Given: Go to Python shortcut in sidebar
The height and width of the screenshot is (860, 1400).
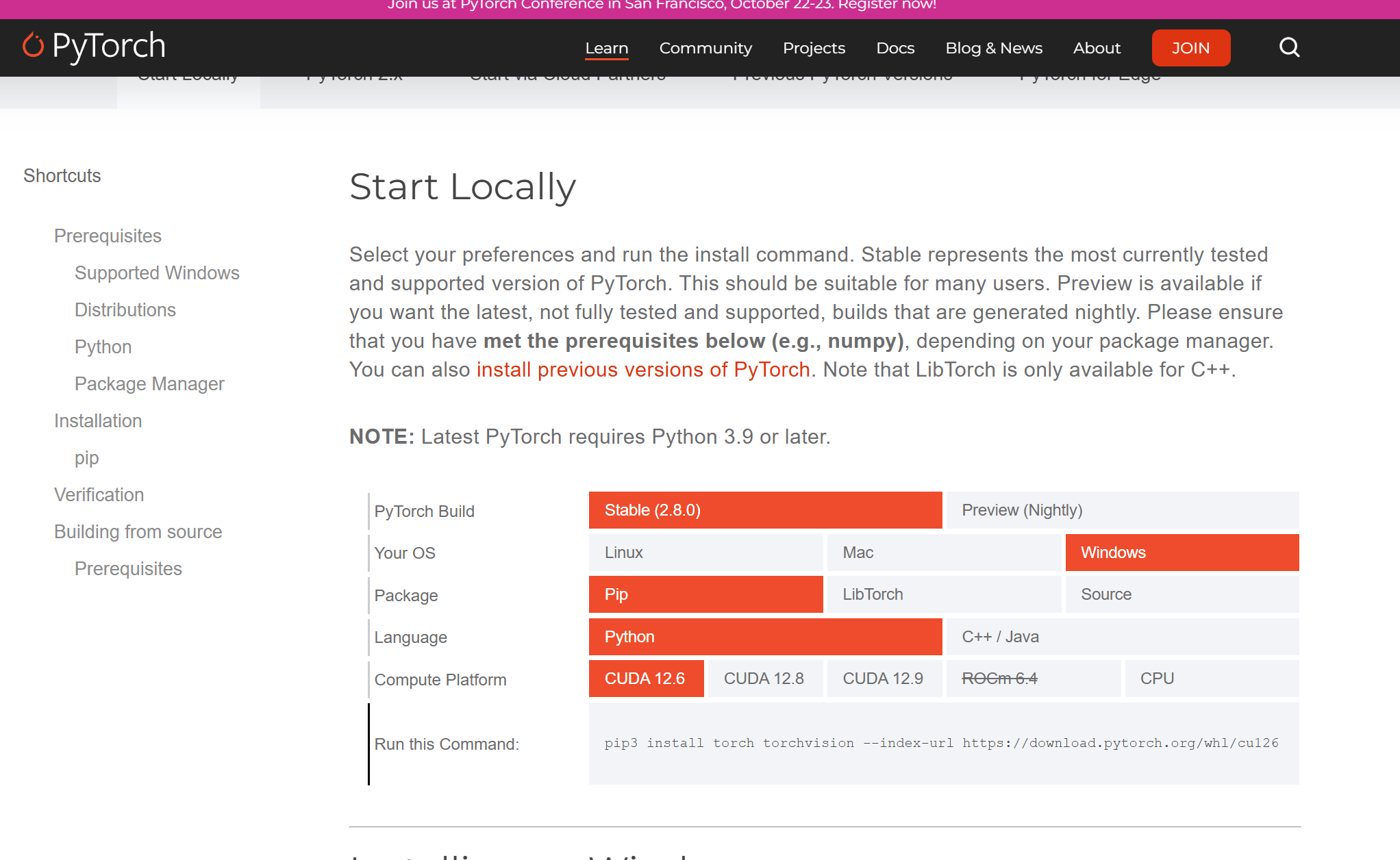Looking at the screenshot, I should (x=103, y=347).
